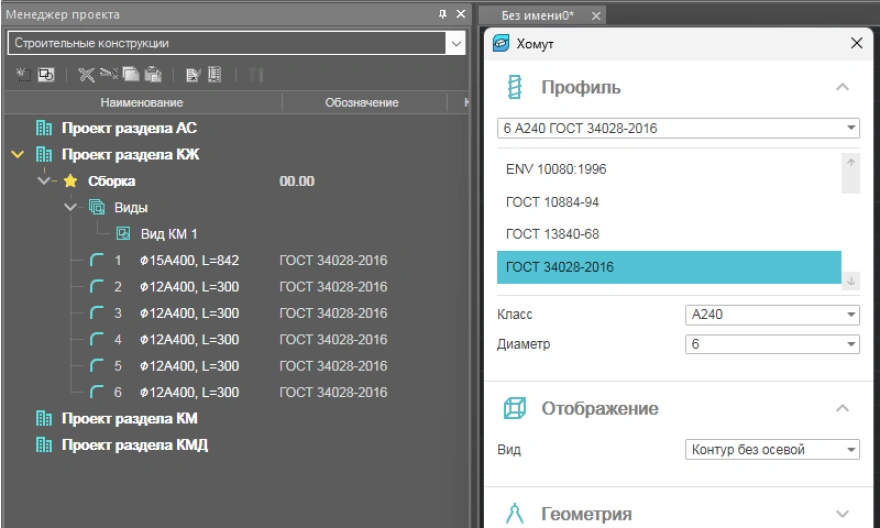
Task: Click the properties sheet toolbar icon
Action: click(x=193, y=75)
